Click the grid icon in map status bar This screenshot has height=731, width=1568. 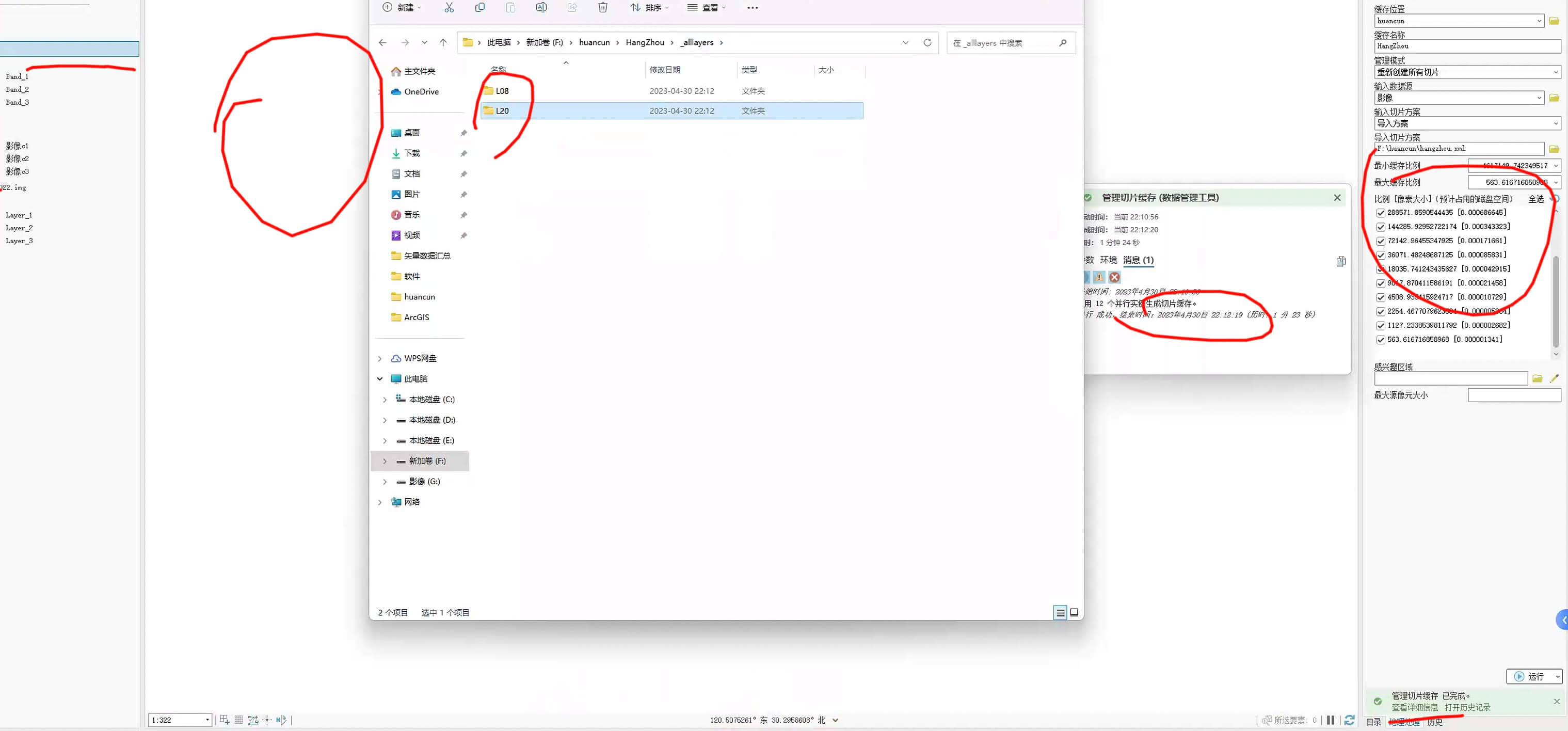click(238, 720)
